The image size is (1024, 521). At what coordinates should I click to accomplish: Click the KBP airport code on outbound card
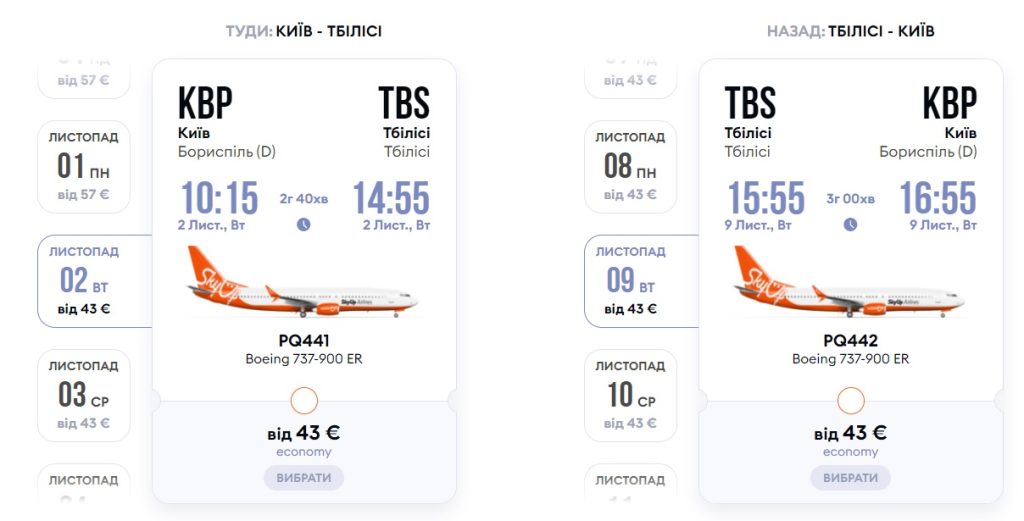(x=205, y=103)
